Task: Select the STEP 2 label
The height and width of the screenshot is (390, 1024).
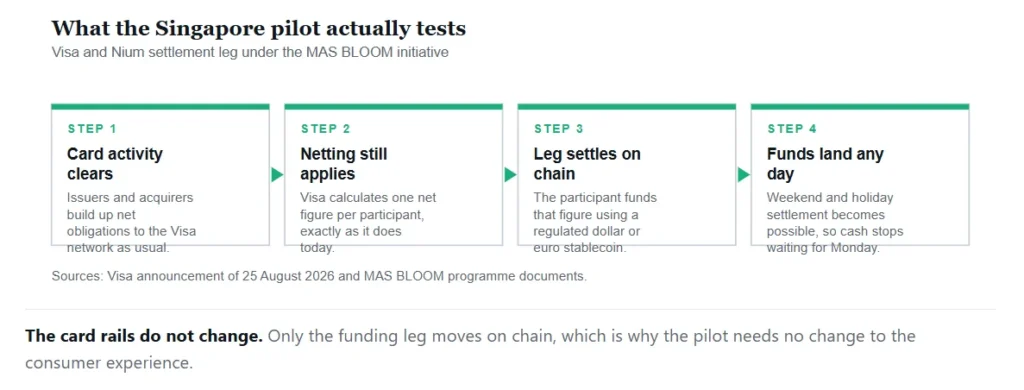Action: click(x=325, y=129)
